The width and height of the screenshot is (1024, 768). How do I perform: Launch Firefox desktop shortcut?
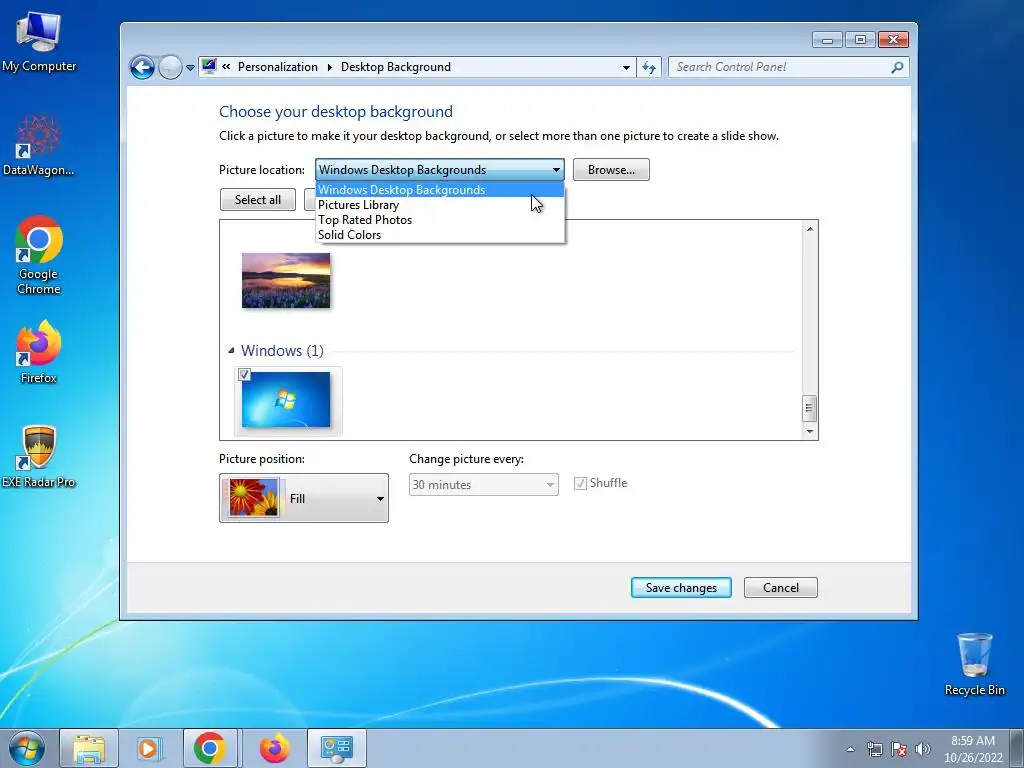coord(39,351)
